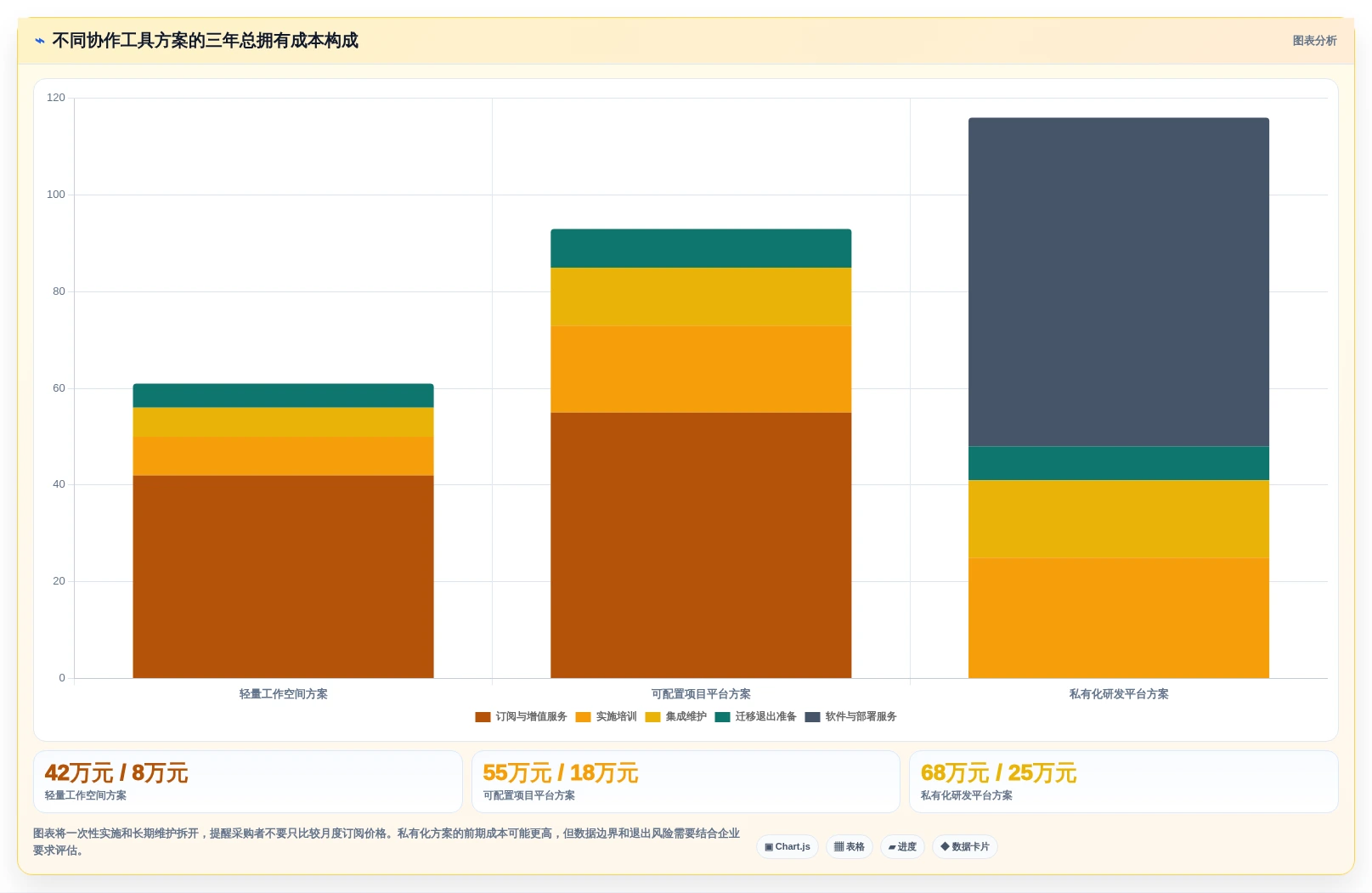Click the 迁移退出准备 legend label
Screen dimensions: 1372x893
765,717
